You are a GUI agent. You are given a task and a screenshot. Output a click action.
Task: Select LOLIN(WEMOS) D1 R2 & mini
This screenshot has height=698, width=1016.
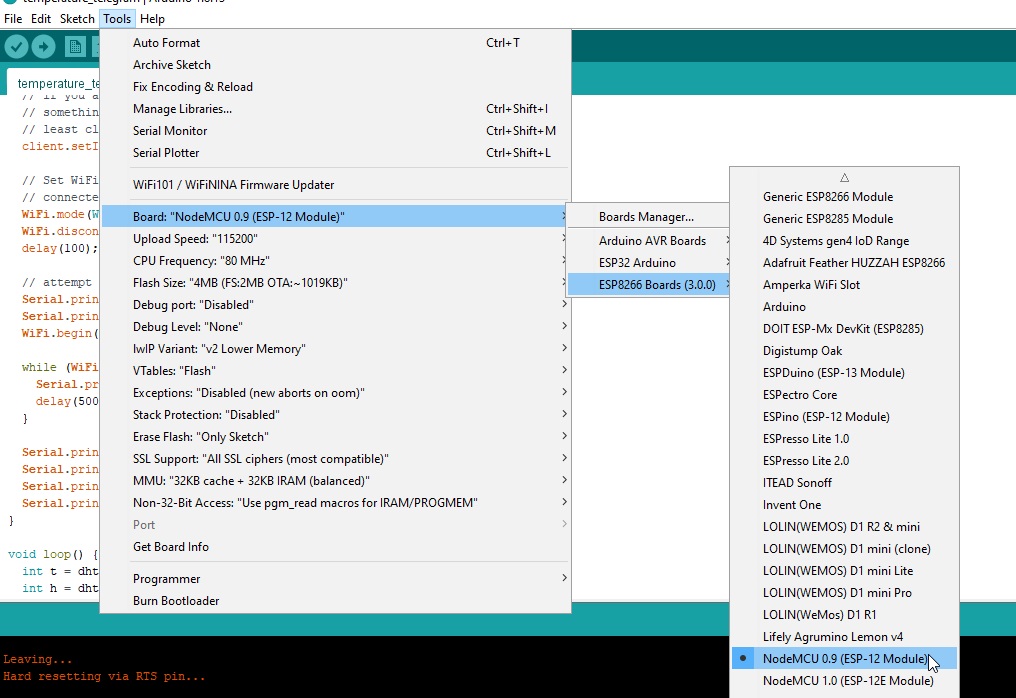click(x=844, y=528)
